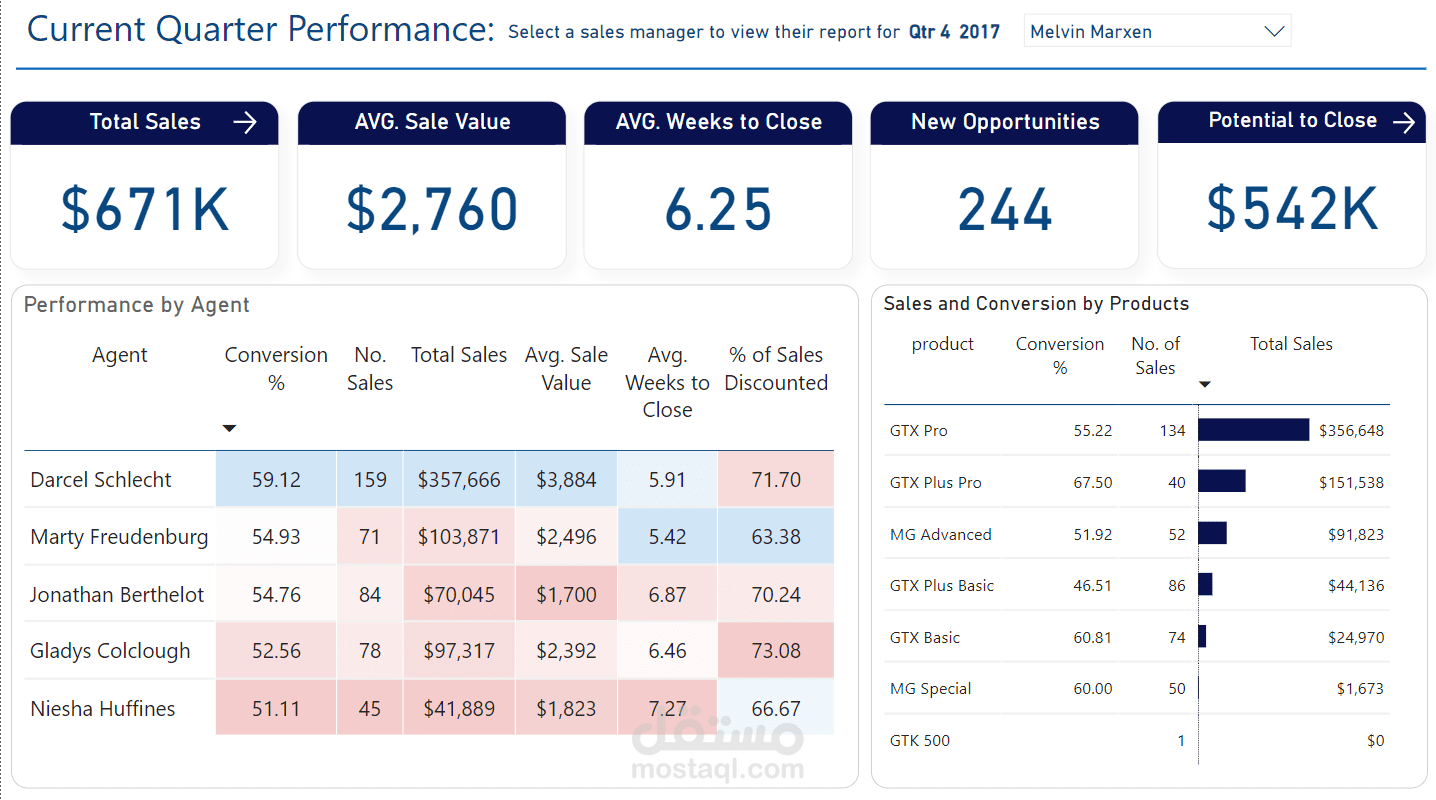Click sort arrow under product Total Sales column
This screenshot has height=800, width=1436.
point(1205,384)
